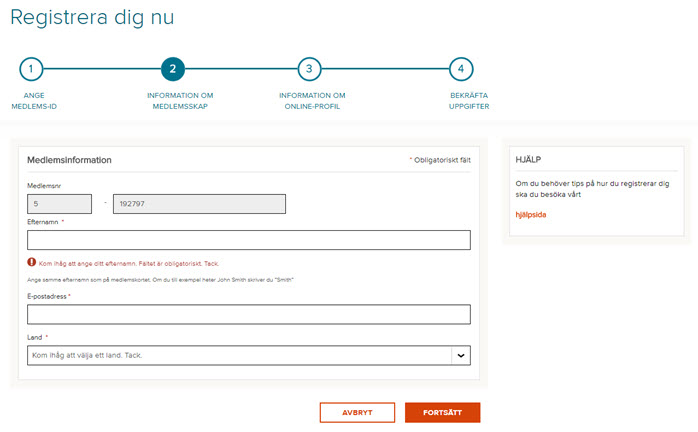The width and height of the screenshot is (698, 432).
Task: Click the Land field label
Action: click(x=35, y=338)
